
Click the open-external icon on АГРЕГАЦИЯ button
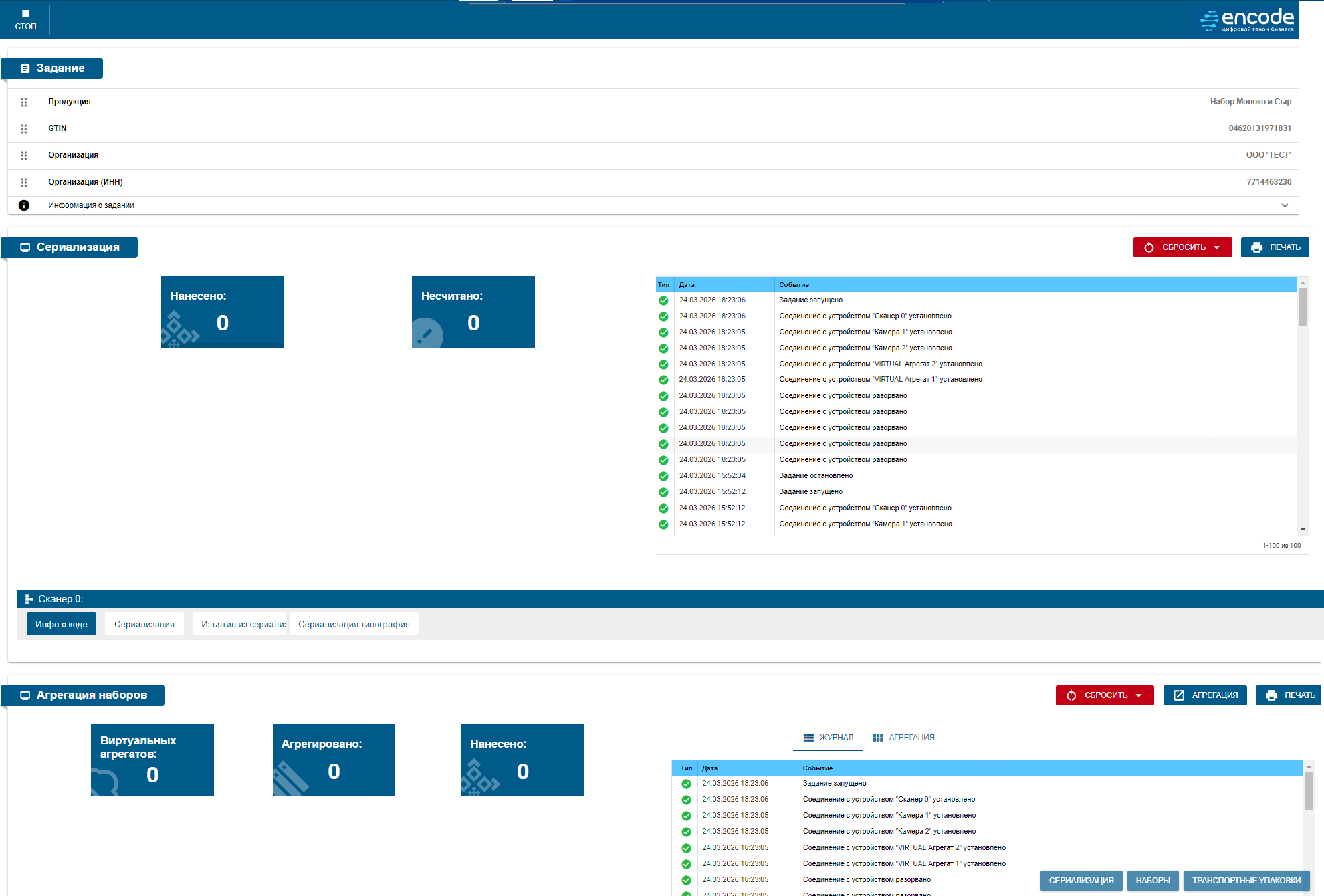tap(1179, 695)
